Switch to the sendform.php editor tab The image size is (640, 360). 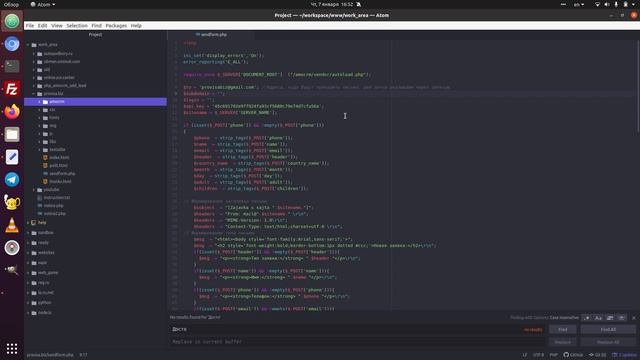pos(211,35)
